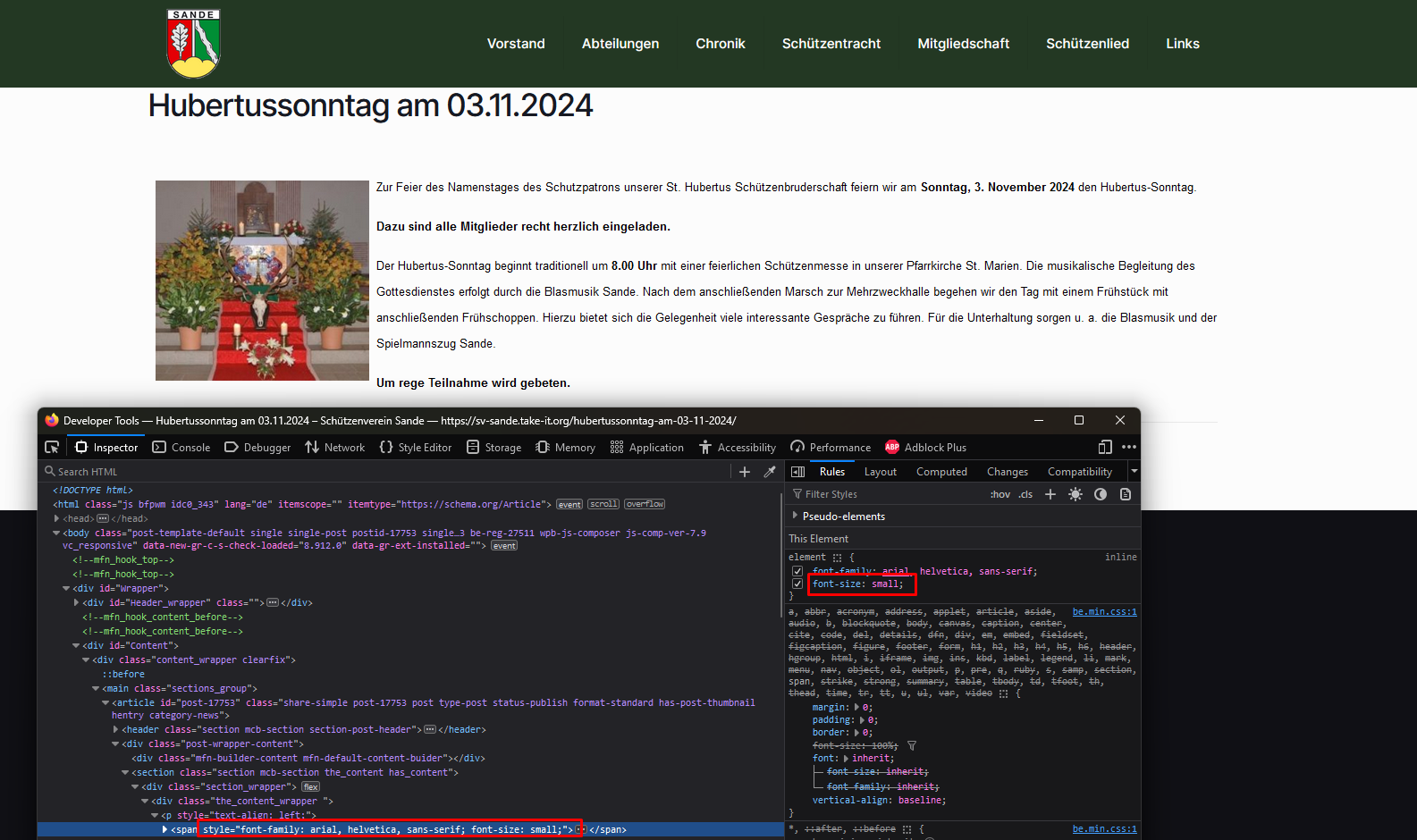Toggle the .cls classes panel
The width and height of the screenshot is (1417, 840).
pyautogui.click(x=1025, y=494)
